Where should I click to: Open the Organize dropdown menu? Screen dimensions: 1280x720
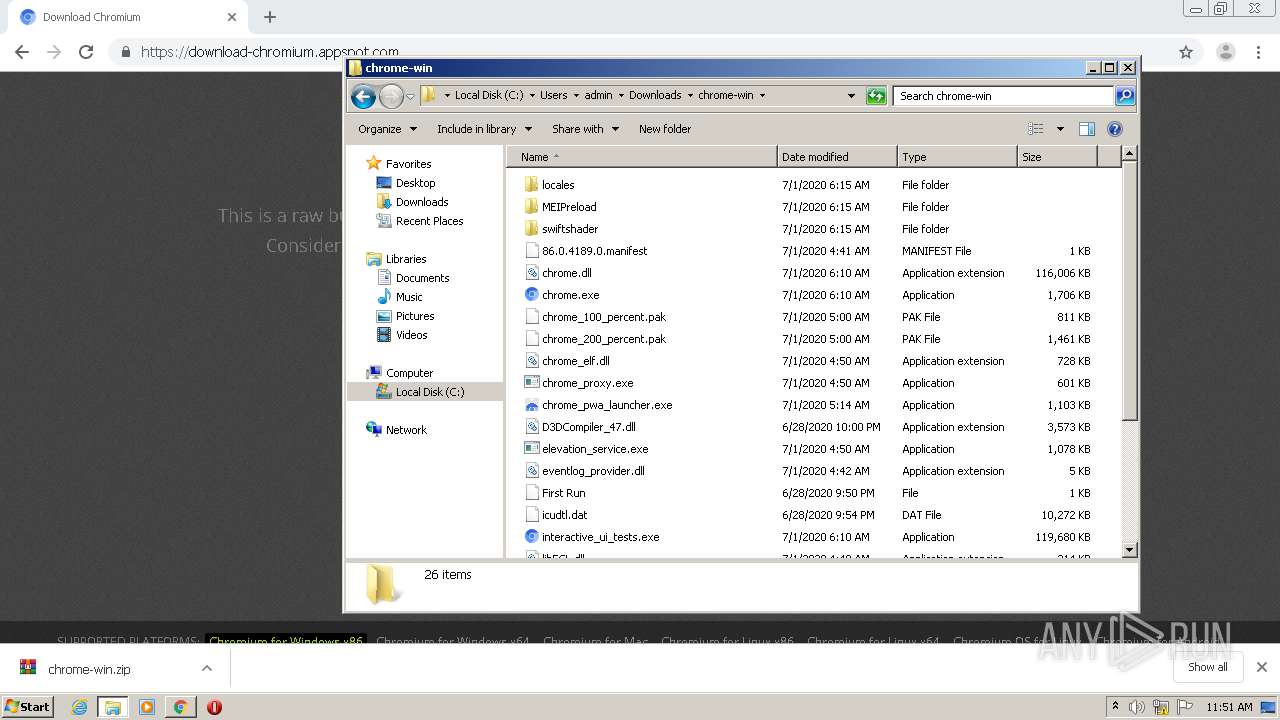(386, 129)
